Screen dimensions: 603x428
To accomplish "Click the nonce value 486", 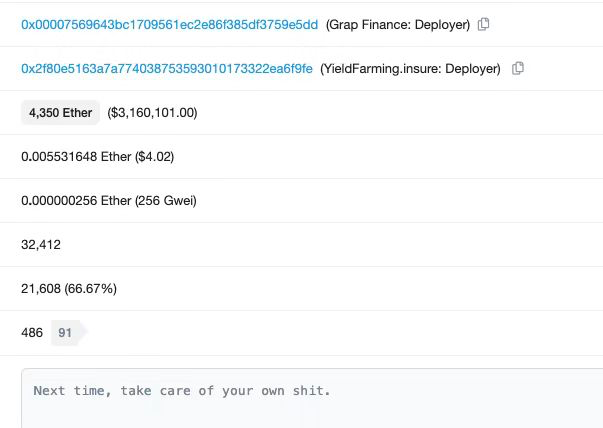I will tap(32, 332).
